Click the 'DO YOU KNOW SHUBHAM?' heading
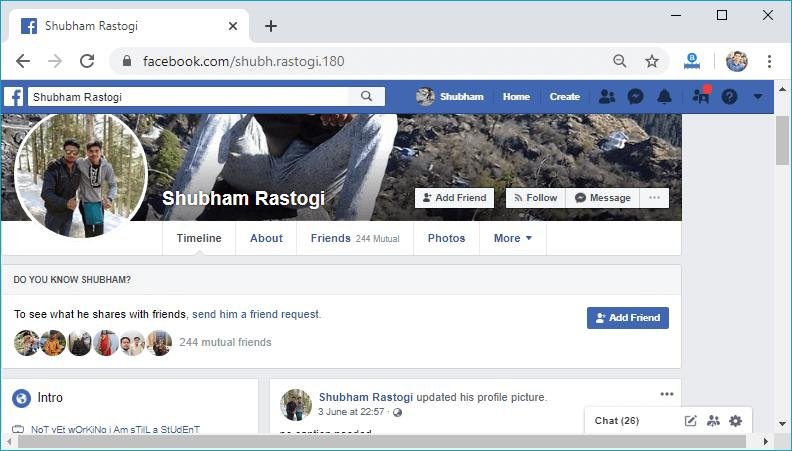The height and width of the screenshot is (451, 792). [72, 280]
